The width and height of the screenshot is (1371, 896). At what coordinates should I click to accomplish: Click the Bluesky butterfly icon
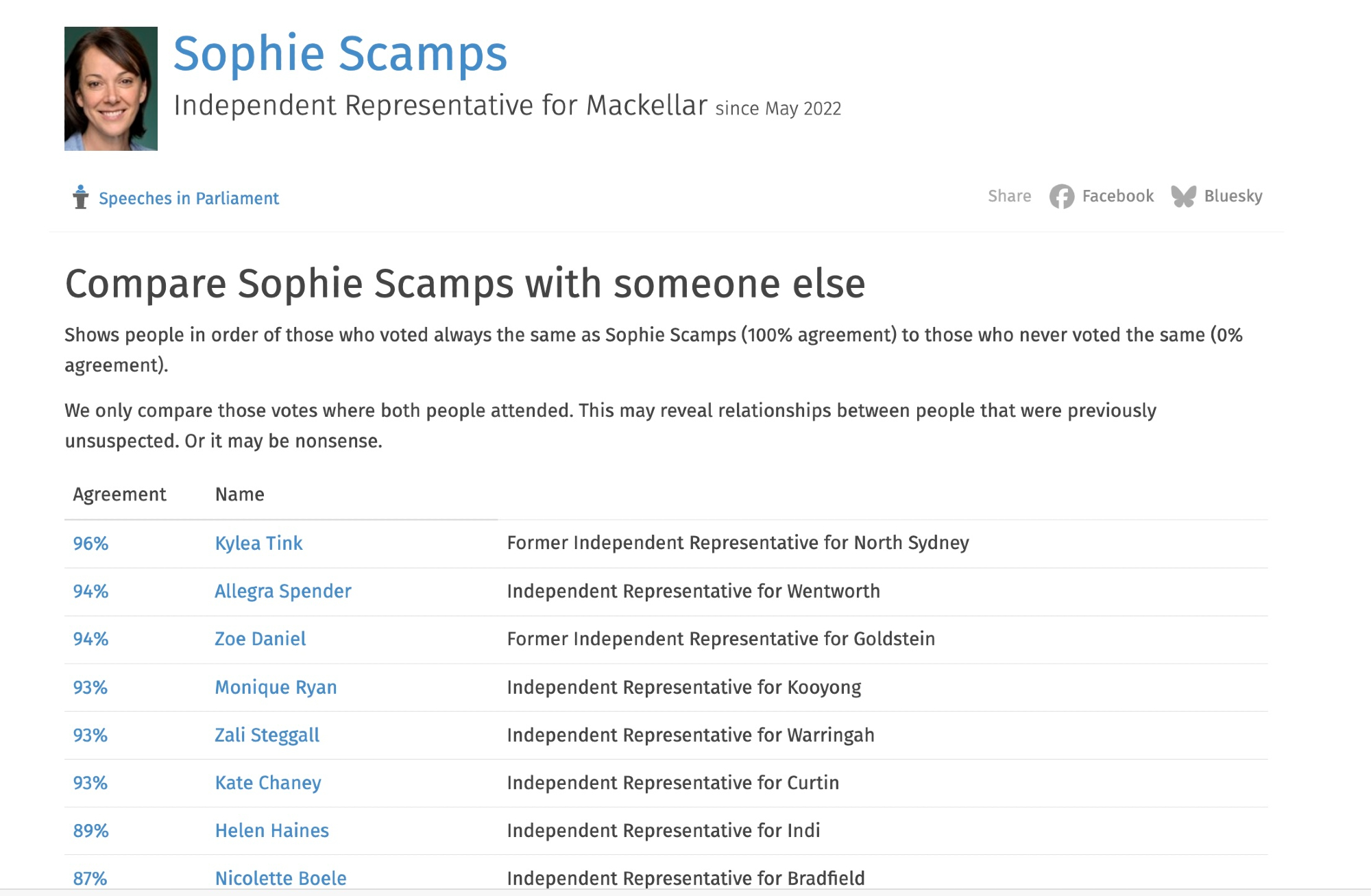click(1183, 197)
